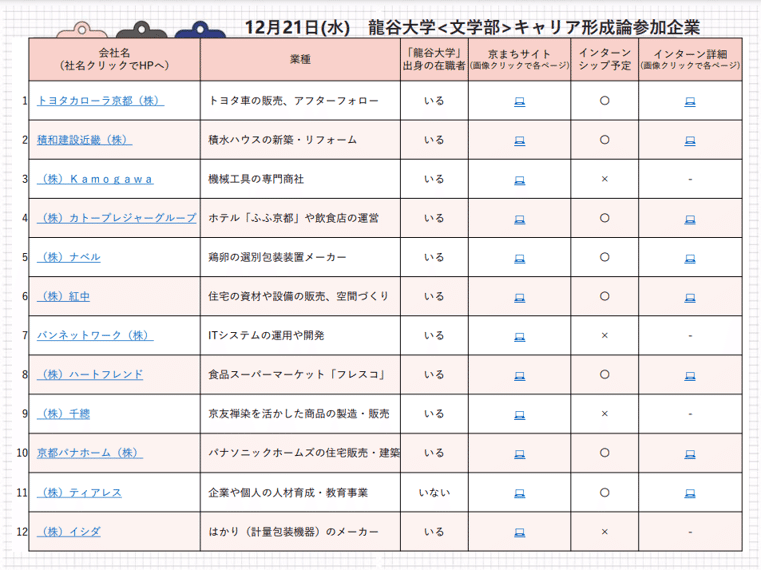Select 京友禅染を活かした商品の製造・販売 cell
This screenshot has width=761, height=570.
click(x=300, y=414)
